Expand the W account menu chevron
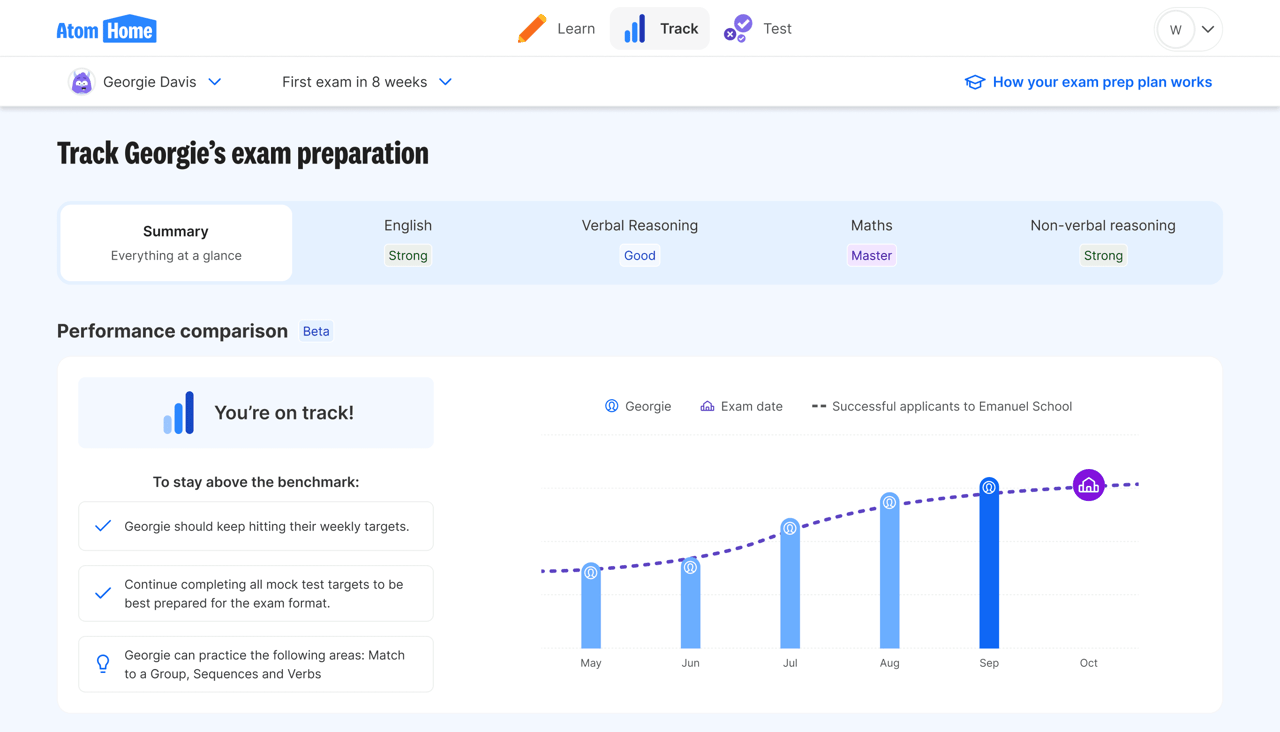This screenshot has height=732, width=1280. 1208,29
